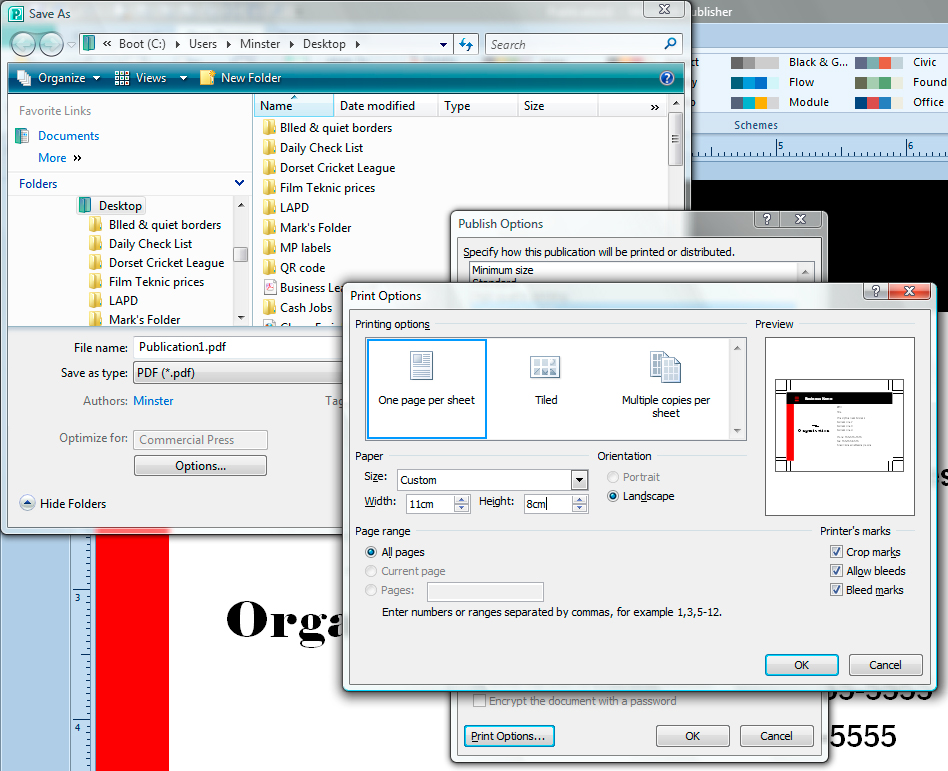Pick Multiple copies per sheet icon
948x771 pixels.
(x=665, y=367)
